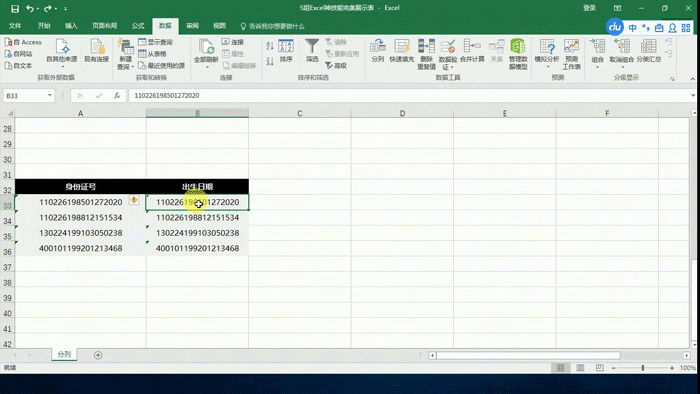
Task: Switch to Formulas (公式) tab
Action: 138,26
